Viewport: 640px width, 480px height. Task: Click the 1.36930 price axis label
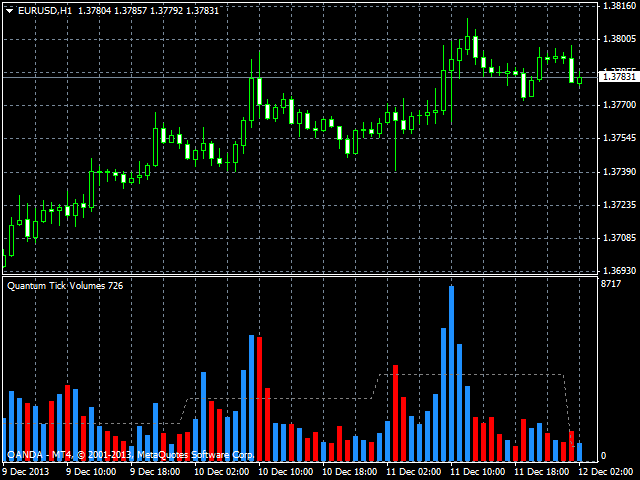tap(617, 271)
